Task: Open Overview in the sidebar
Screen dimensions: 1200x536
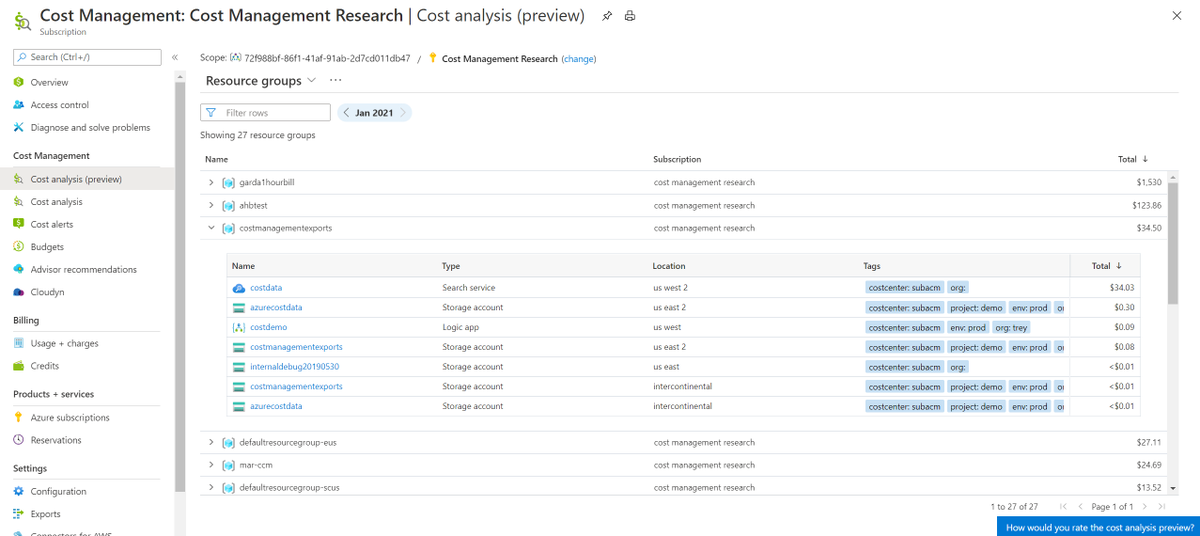Action: 49,82
